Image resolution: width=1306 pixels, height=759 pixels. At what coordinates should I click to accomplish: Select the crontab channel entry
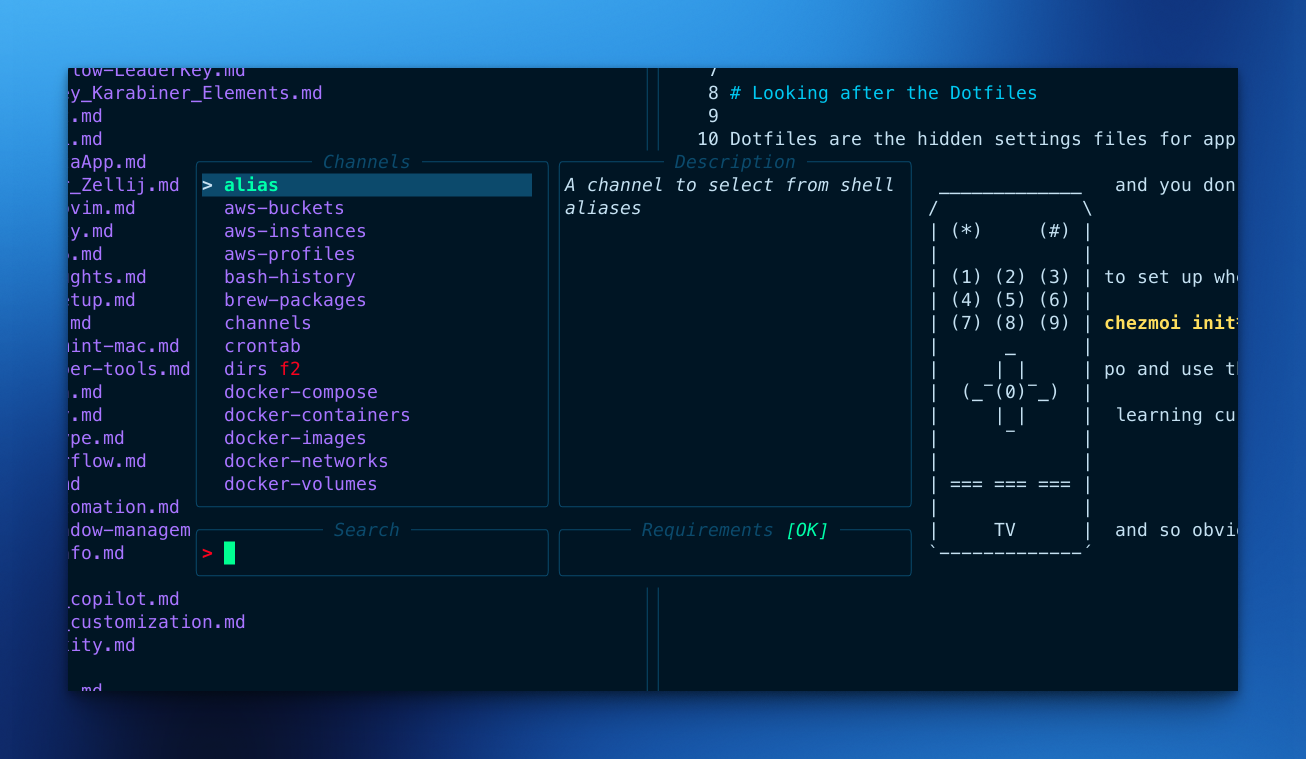(262, 346)
